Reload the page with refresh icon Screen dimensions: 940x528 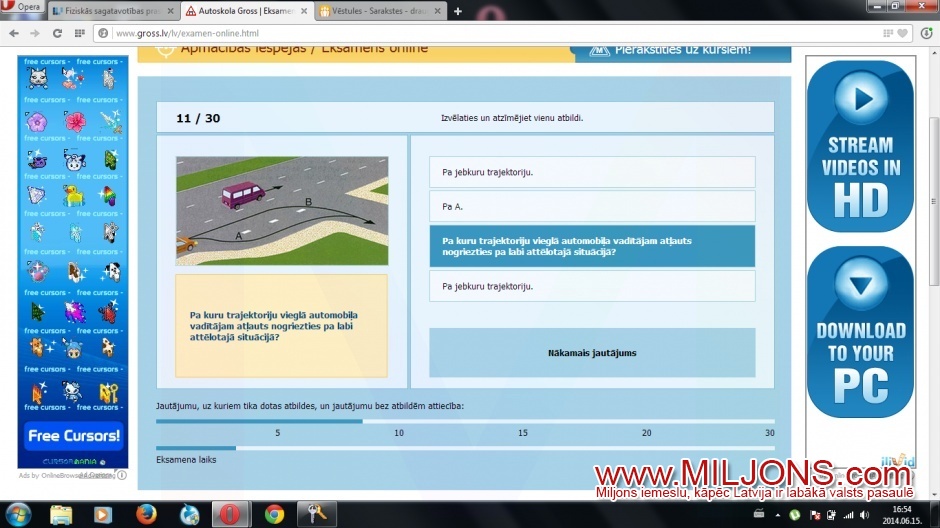click(x=57, y=33)
